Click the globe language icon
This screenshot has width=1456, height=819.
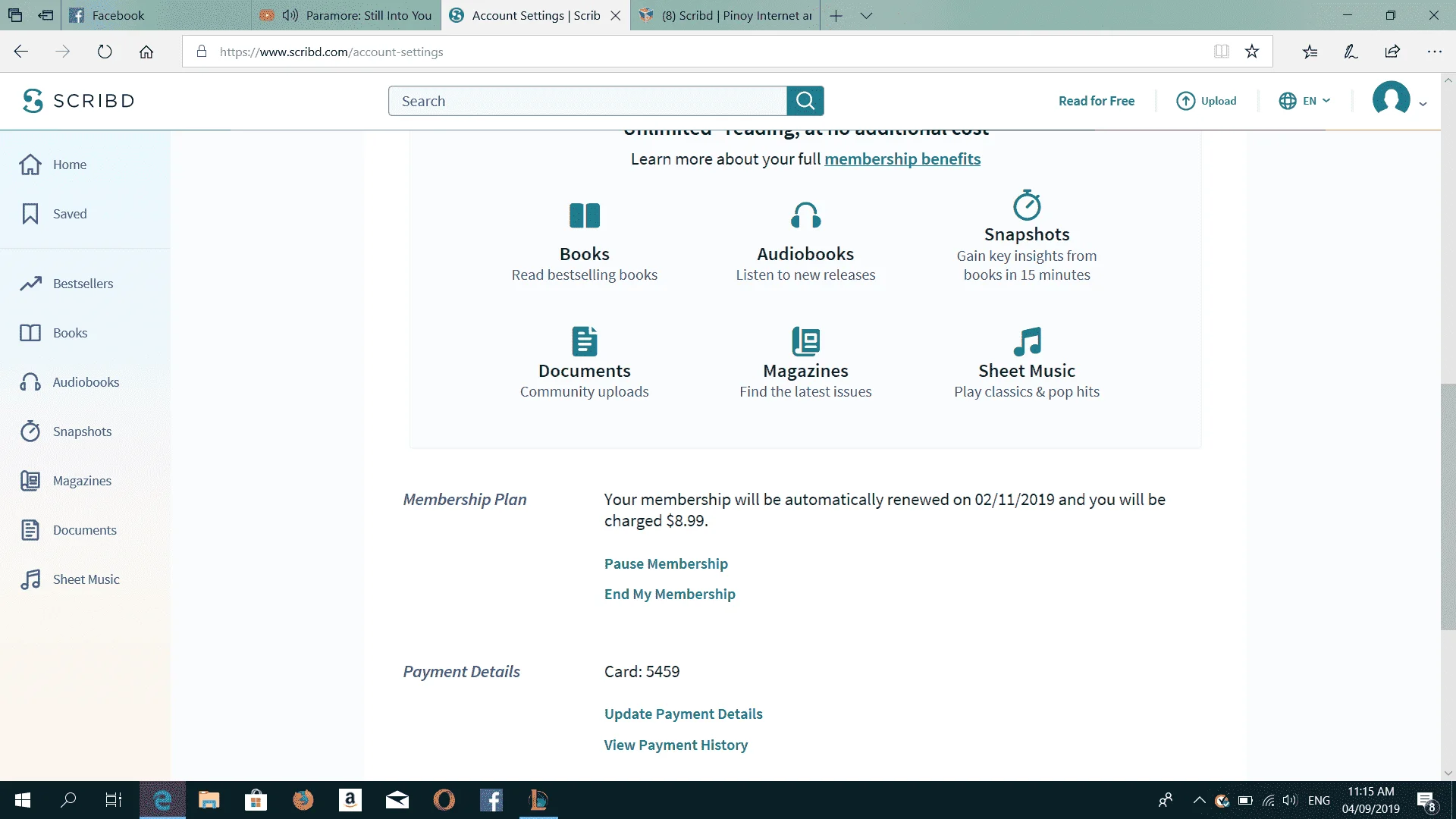pyautogui.click(x=1288, y=101)
